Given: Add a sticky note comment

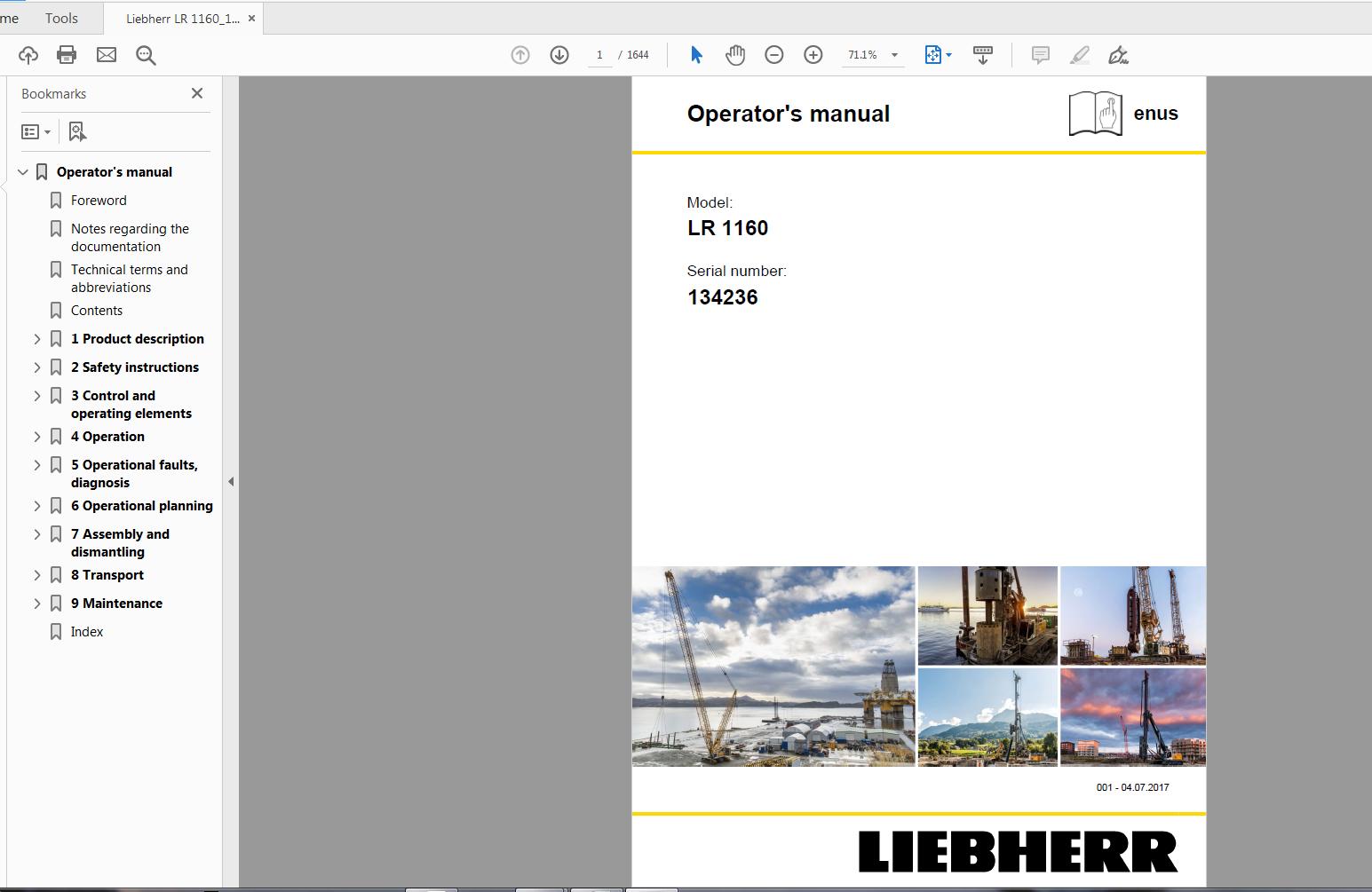Looking at the screenshot, I should (x=1041, y=55).
